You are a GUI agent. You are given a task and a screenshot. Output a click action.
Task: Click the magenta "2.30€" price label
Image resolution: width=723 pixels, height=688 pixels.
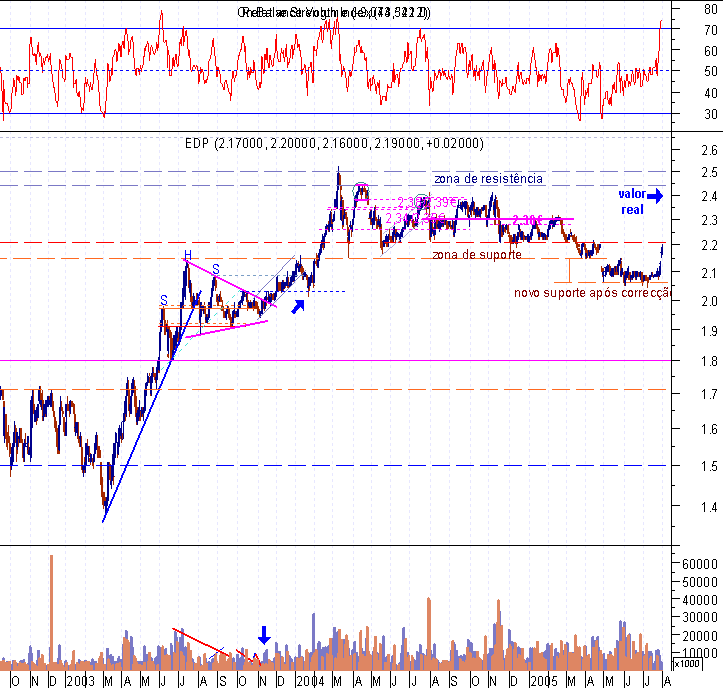[527, 220]
